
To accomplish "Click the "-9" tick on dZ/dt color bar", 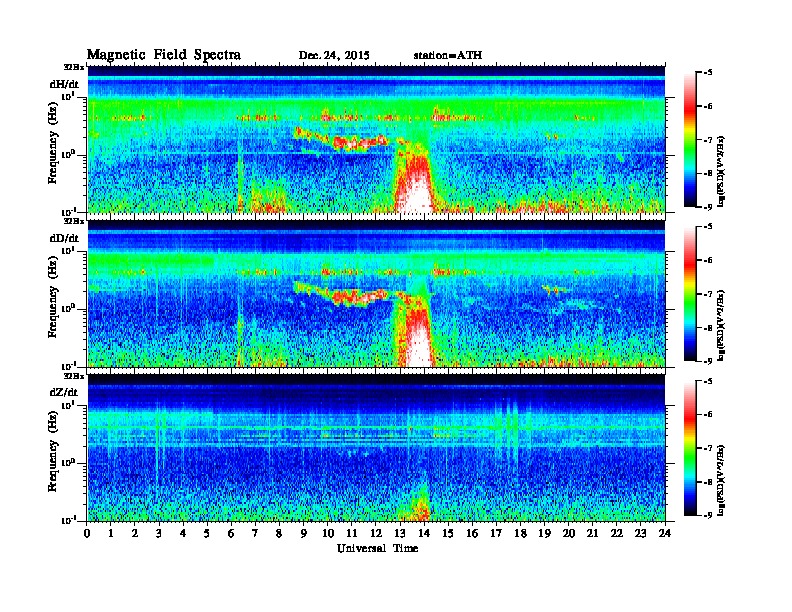I will point(708,515).
